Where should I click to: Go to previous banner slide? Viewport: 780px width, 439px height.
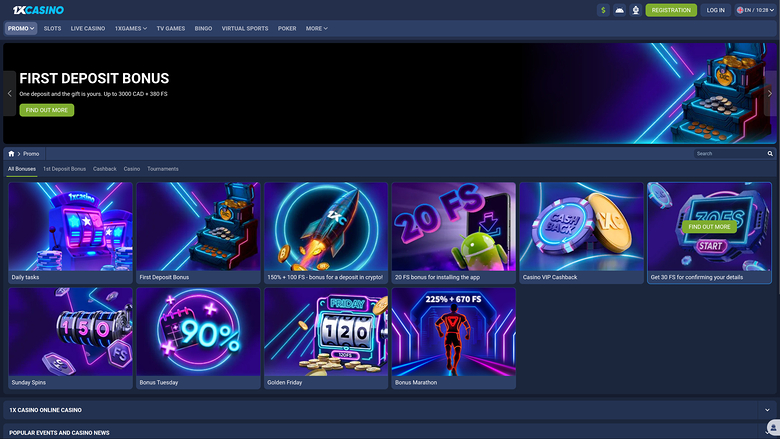click(x=9, y=93)
